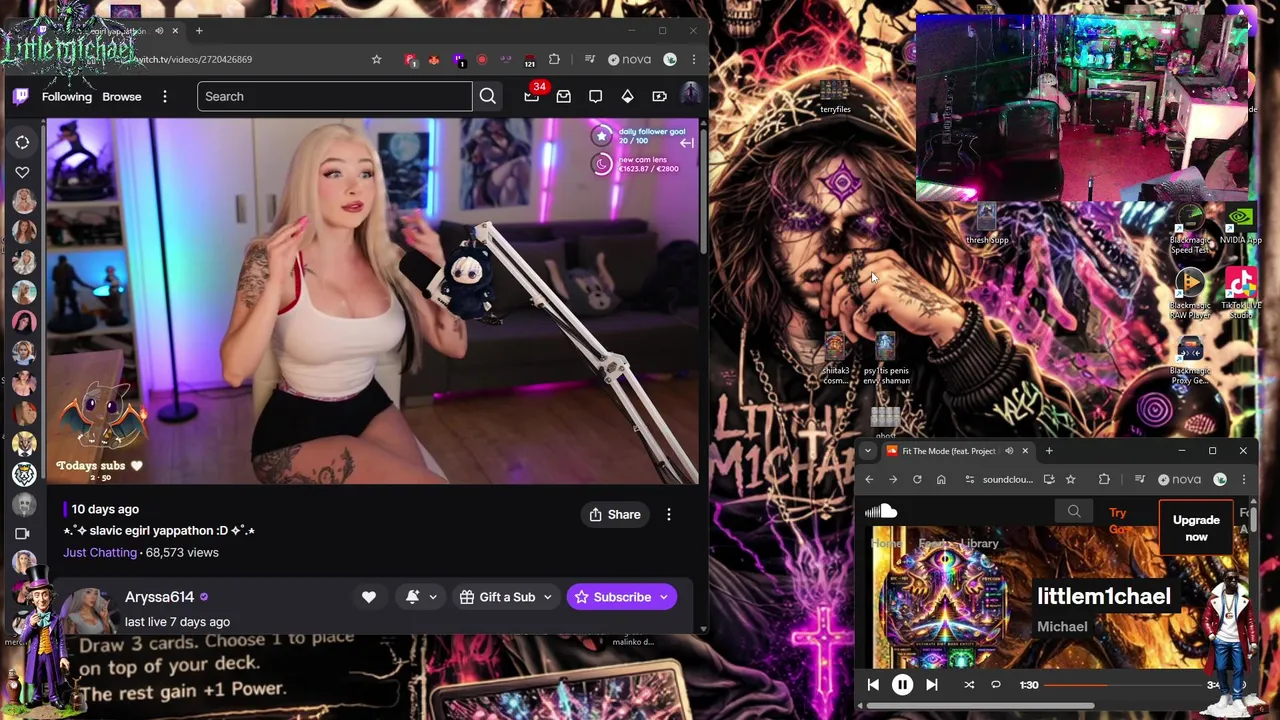Open Chrome three-dot menu in SoundCloud window

pos(1243,480)
